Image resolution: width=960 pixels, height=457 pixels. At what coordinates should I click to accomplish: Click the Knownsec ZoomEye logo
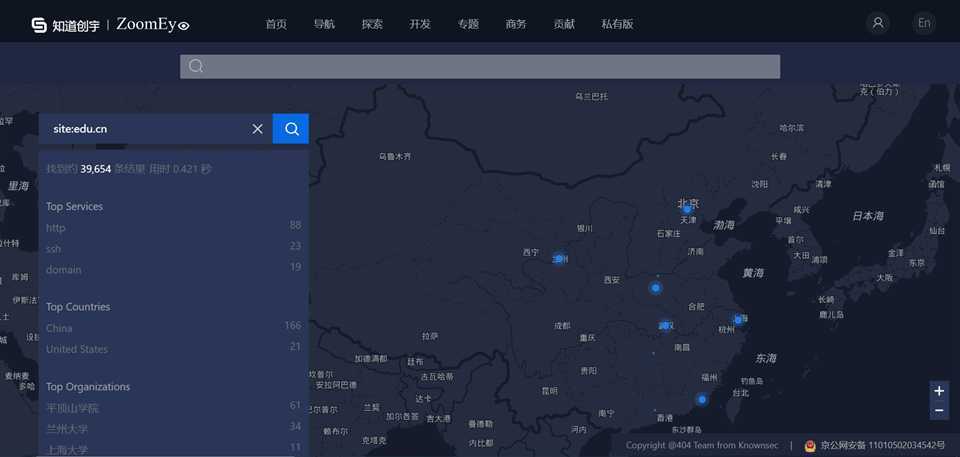110,25
